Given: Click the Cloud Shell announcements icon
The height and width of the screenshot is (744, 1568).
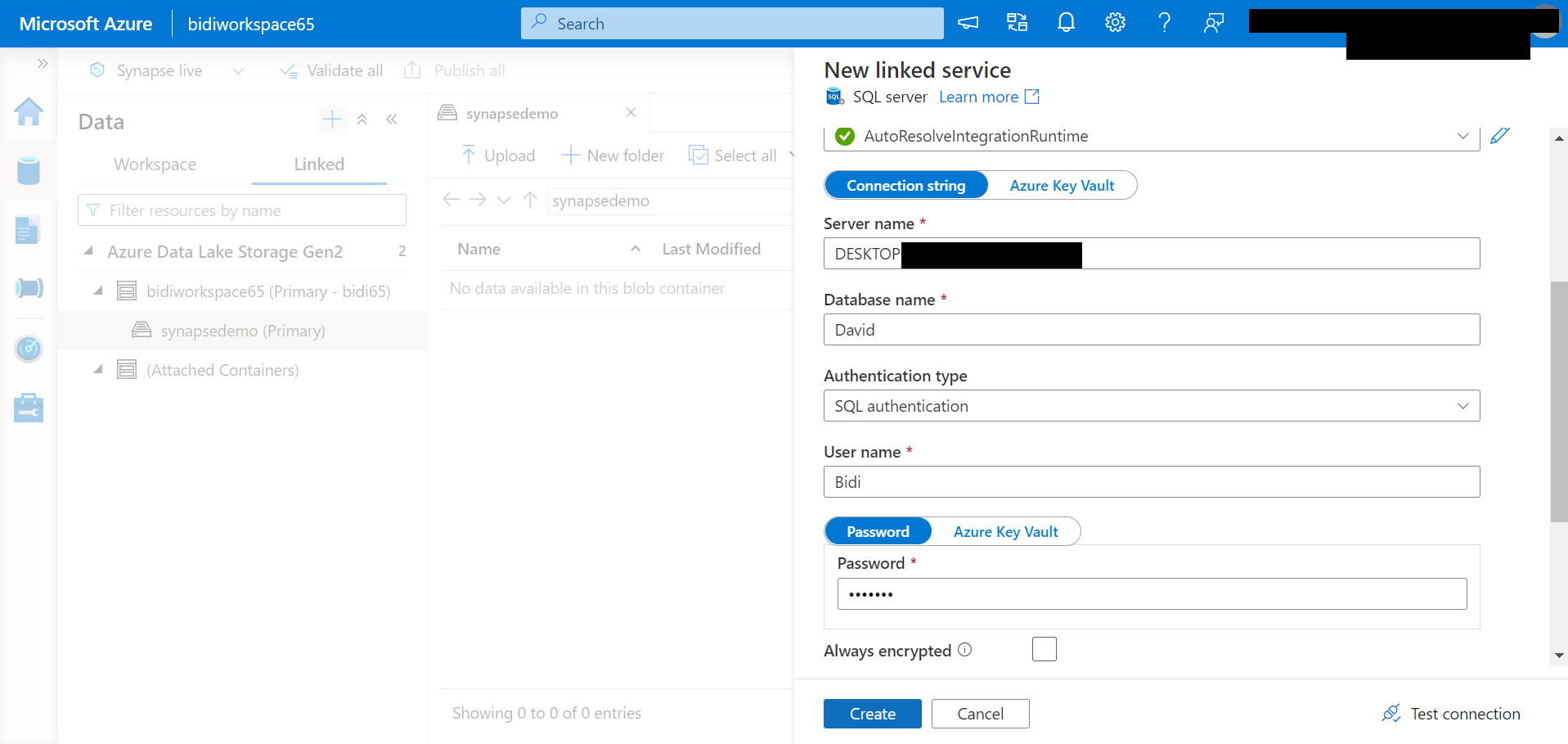Looking at the screenshot, I should (968, 23).
